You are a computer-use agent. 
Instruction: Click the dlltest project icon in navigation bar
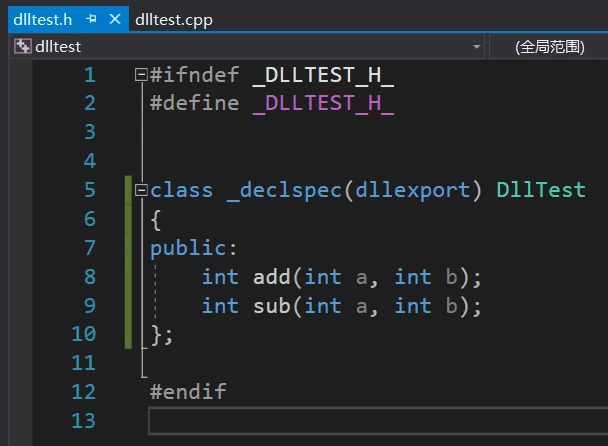click(x=22, y=46)
